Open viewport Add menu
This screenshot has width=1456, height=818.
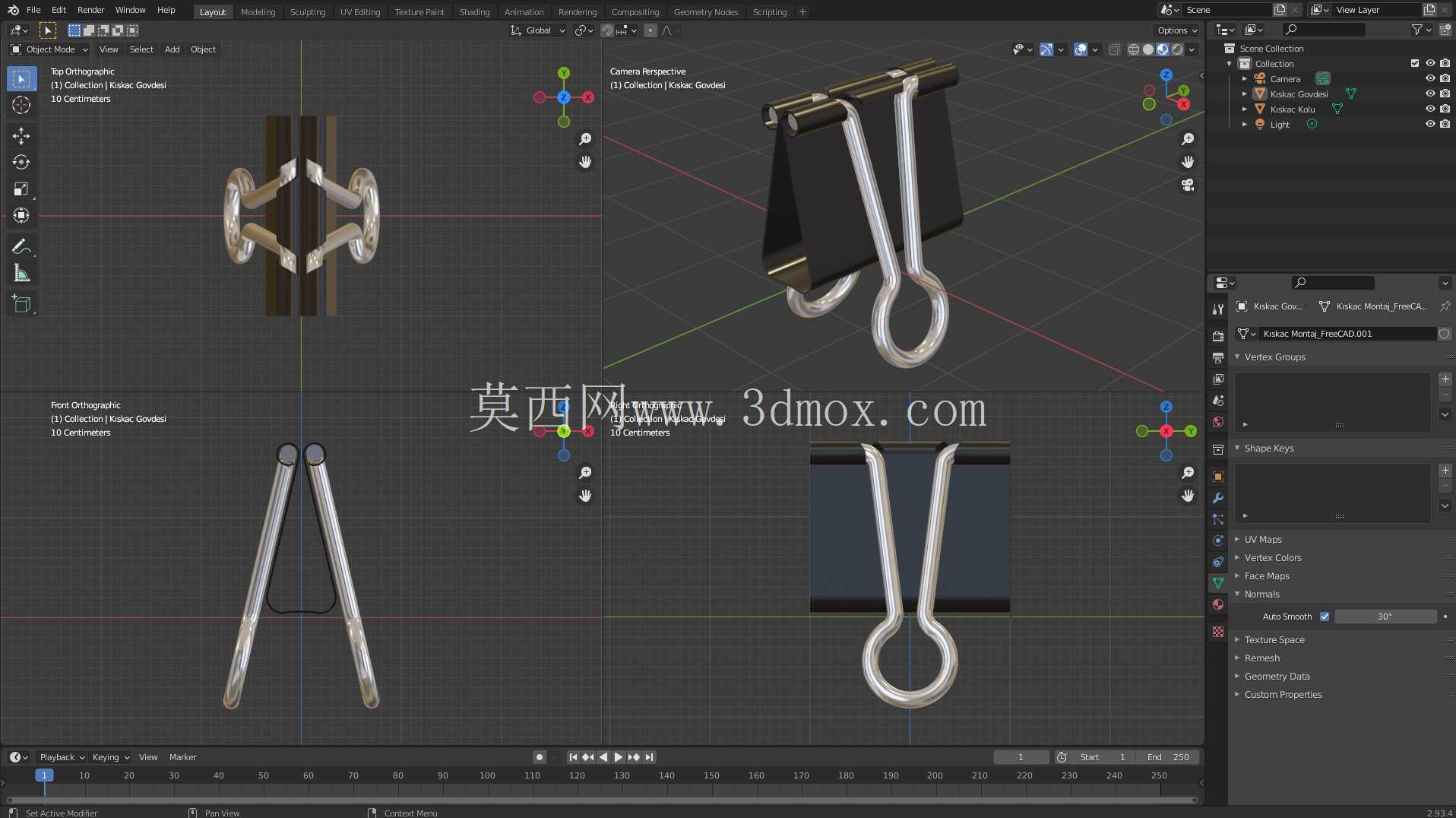coord(173,49)
